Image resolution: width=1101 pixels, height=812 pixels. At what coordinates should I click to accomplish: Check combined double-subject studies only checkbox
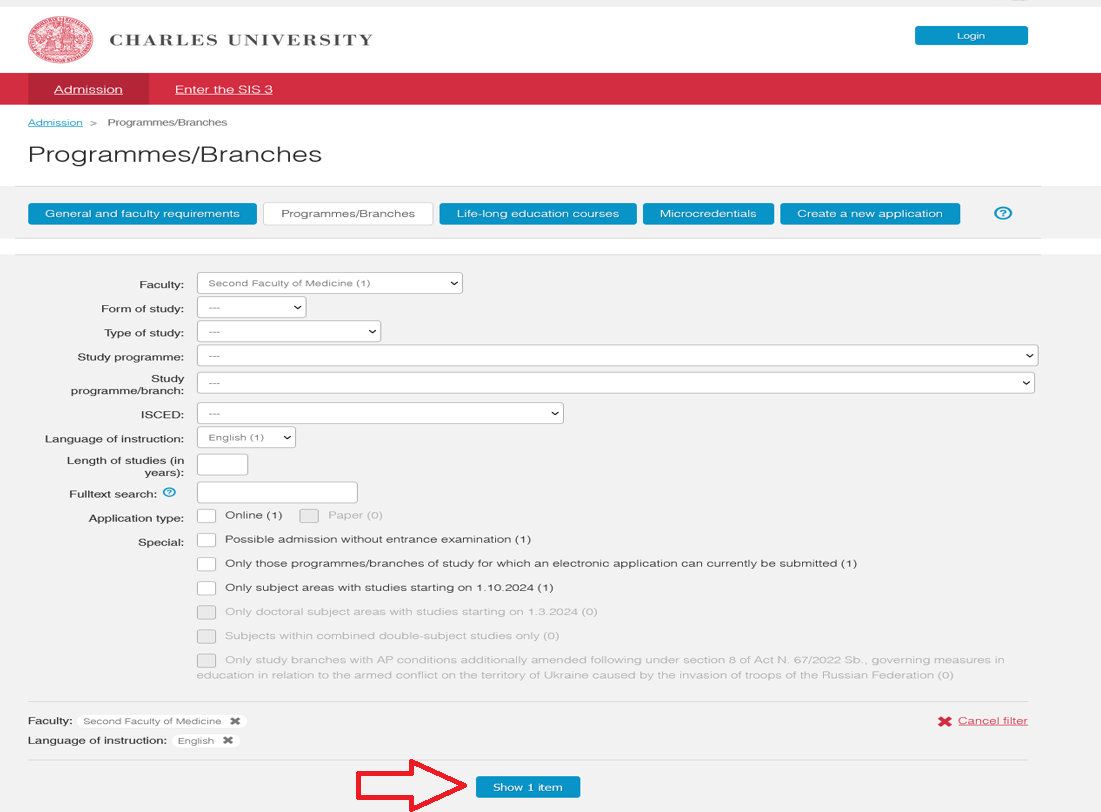pos(206,636)
